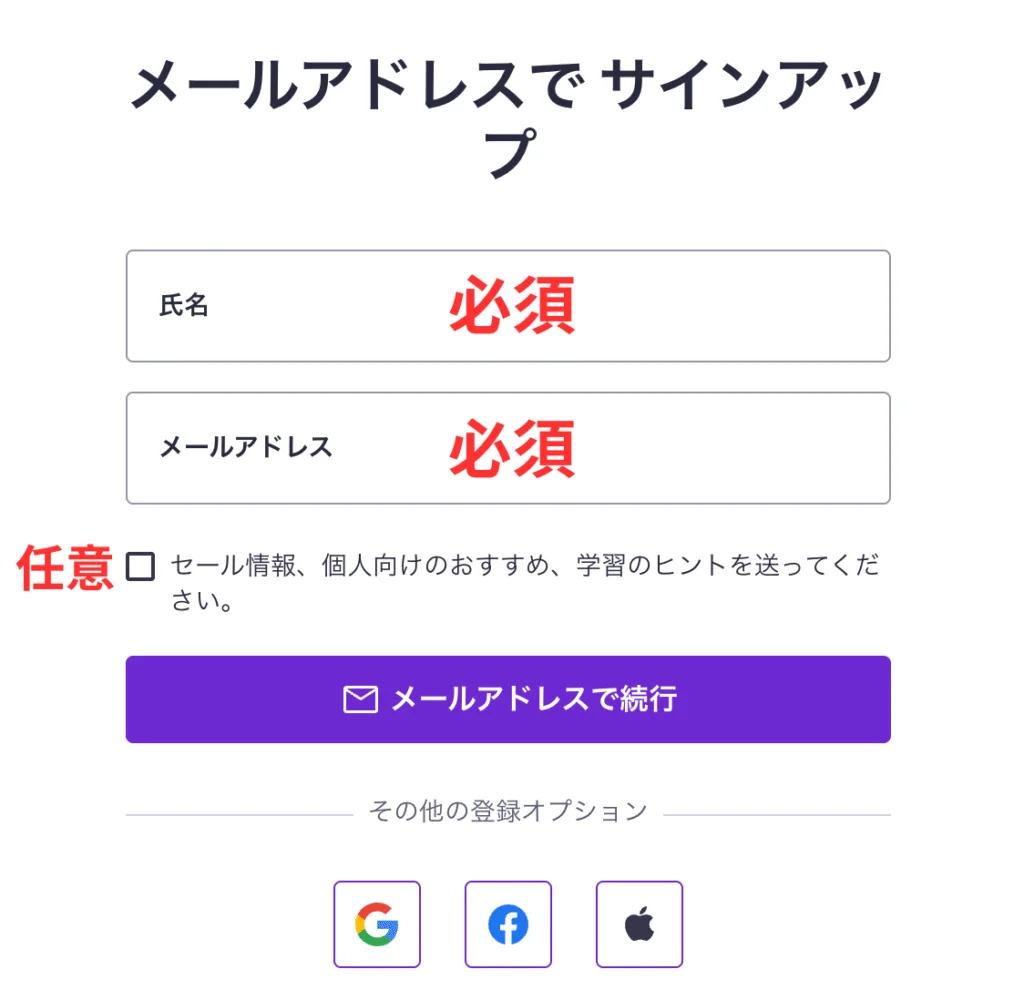Click the その他の登録オプション divider text
1024x1000 pixels.
[508, 811]
